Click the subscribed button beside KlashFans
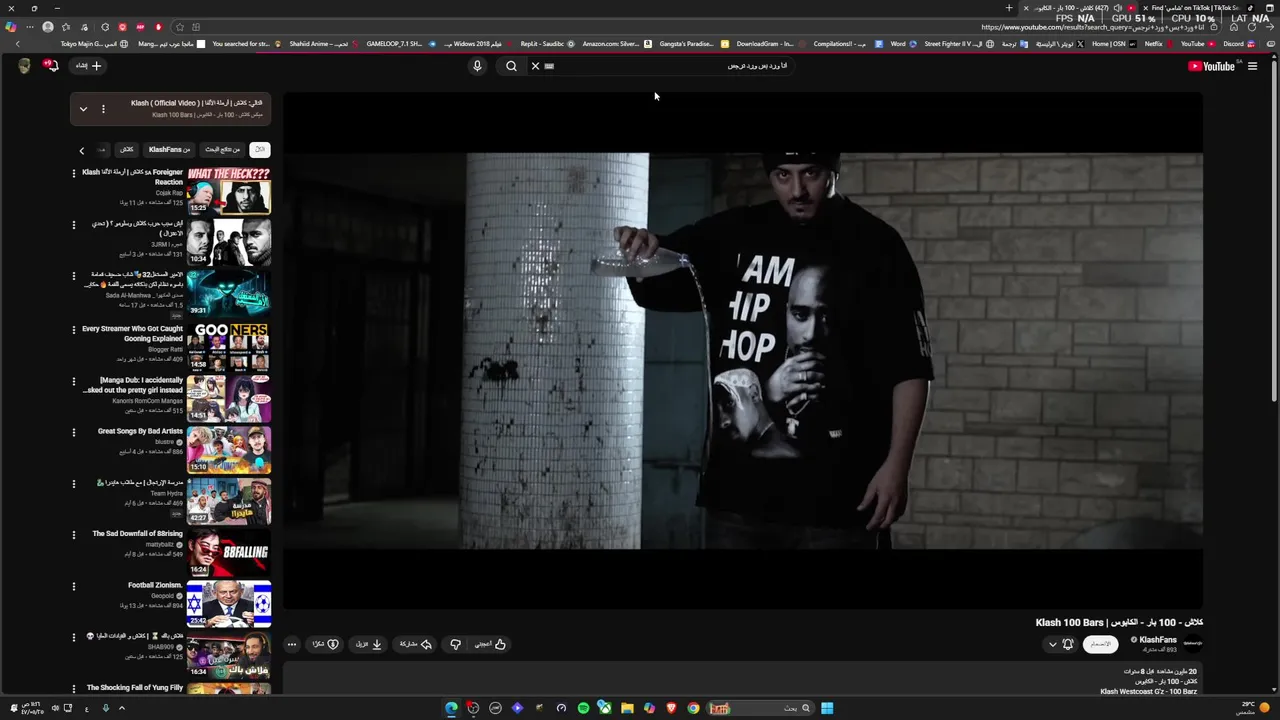The height and width of the screenshot is (720, 1280). coord(1100,645)
